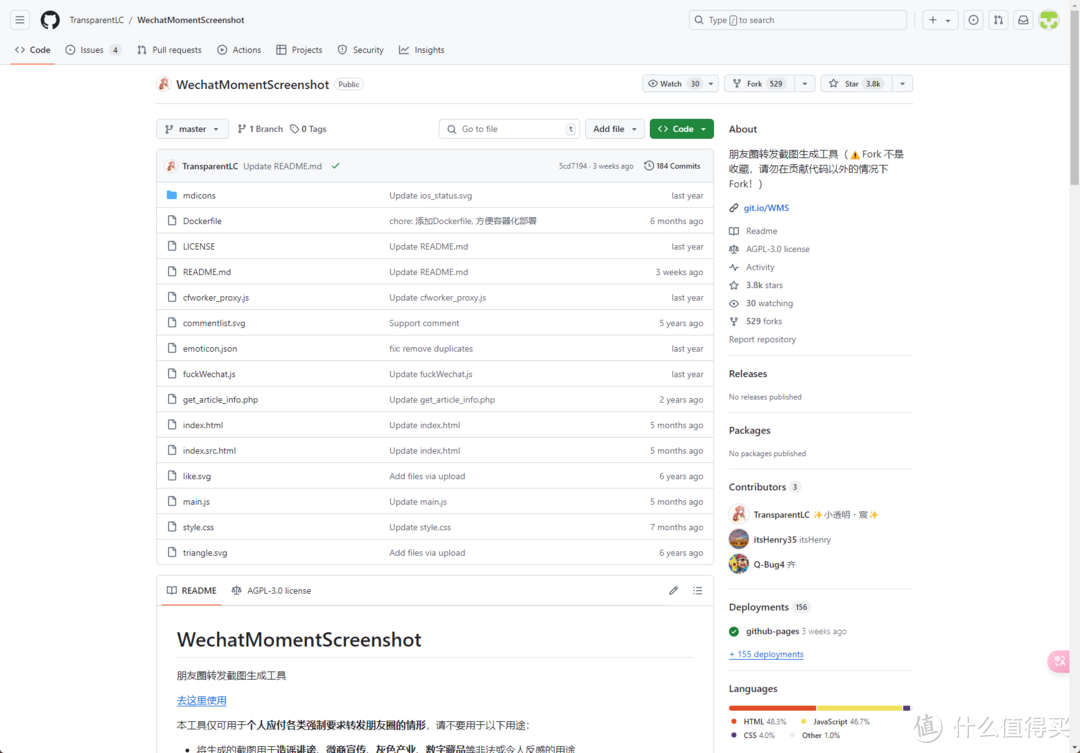This screenshot has height=753, width=1080.
Task: Click the pink translate floating icon
Action: coord(1059,661)
